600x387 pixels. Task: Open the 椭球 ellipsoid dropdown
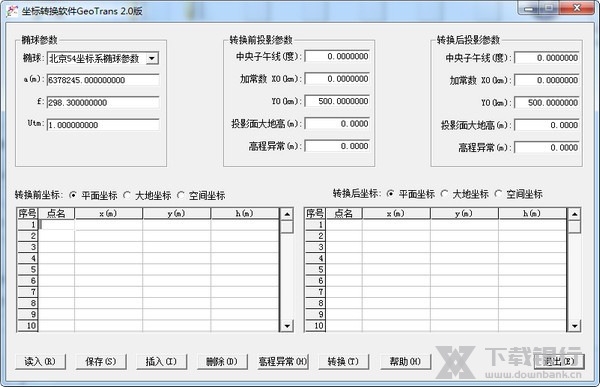pos(152,59)
